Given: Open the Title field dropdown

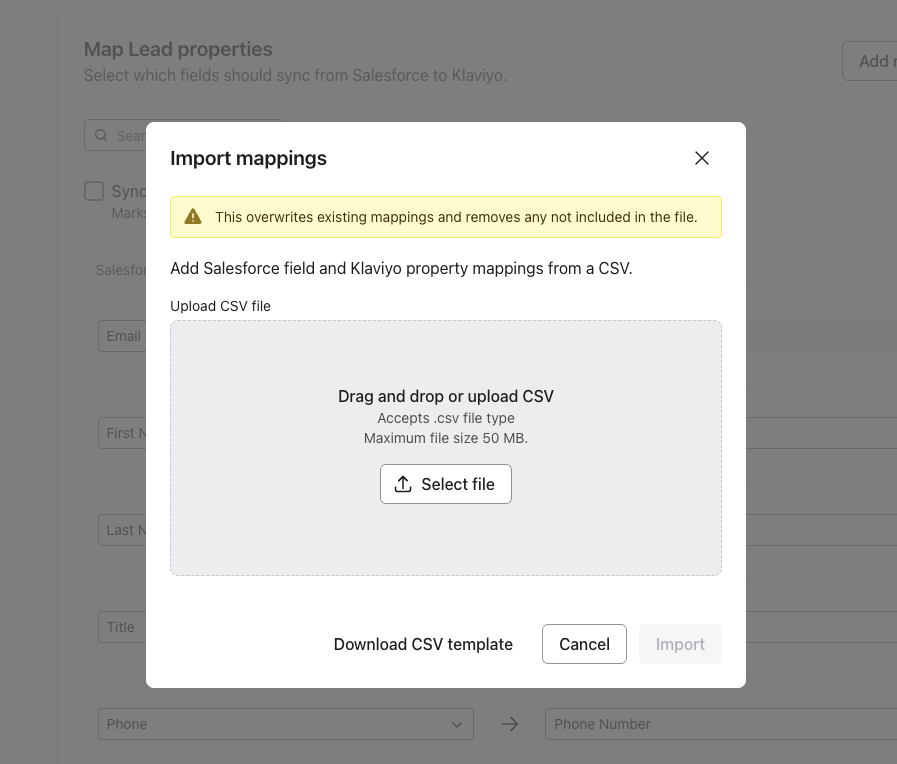Looking at the screenshot, I should click(x=121, y=627).
